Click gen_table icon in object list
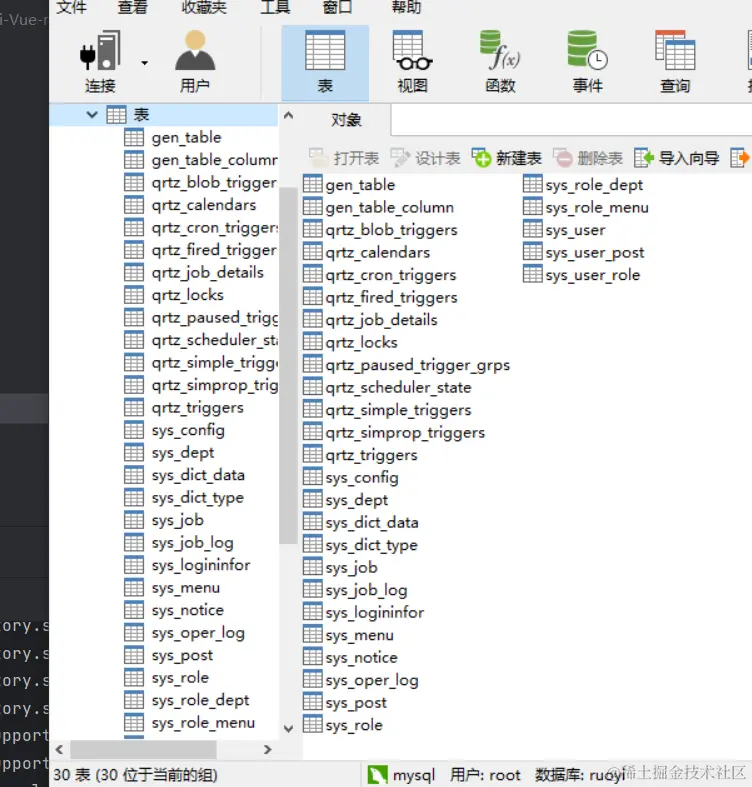Image resolution: width=752 pixels, height=787 pixels. [313, 184]
